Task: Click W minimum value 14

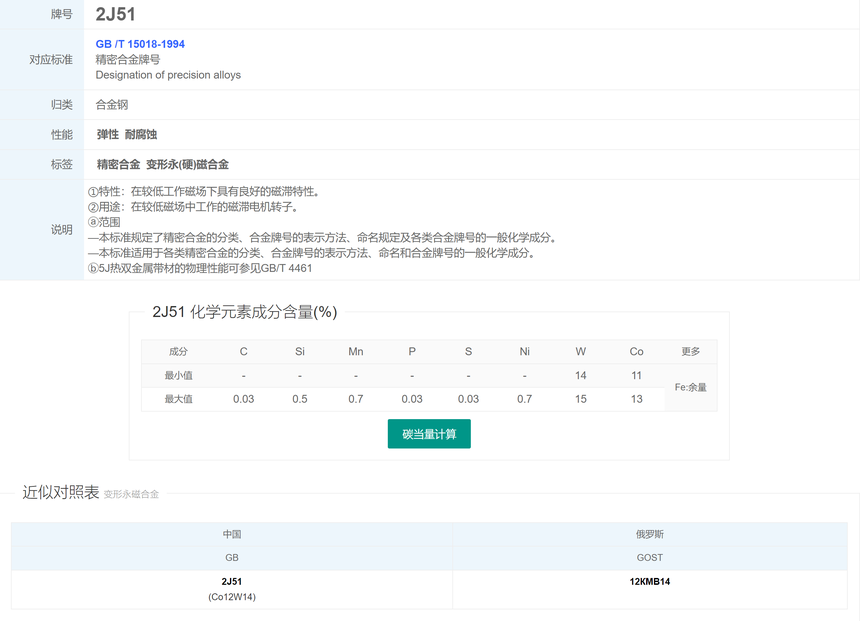Action: pos(581,375)
